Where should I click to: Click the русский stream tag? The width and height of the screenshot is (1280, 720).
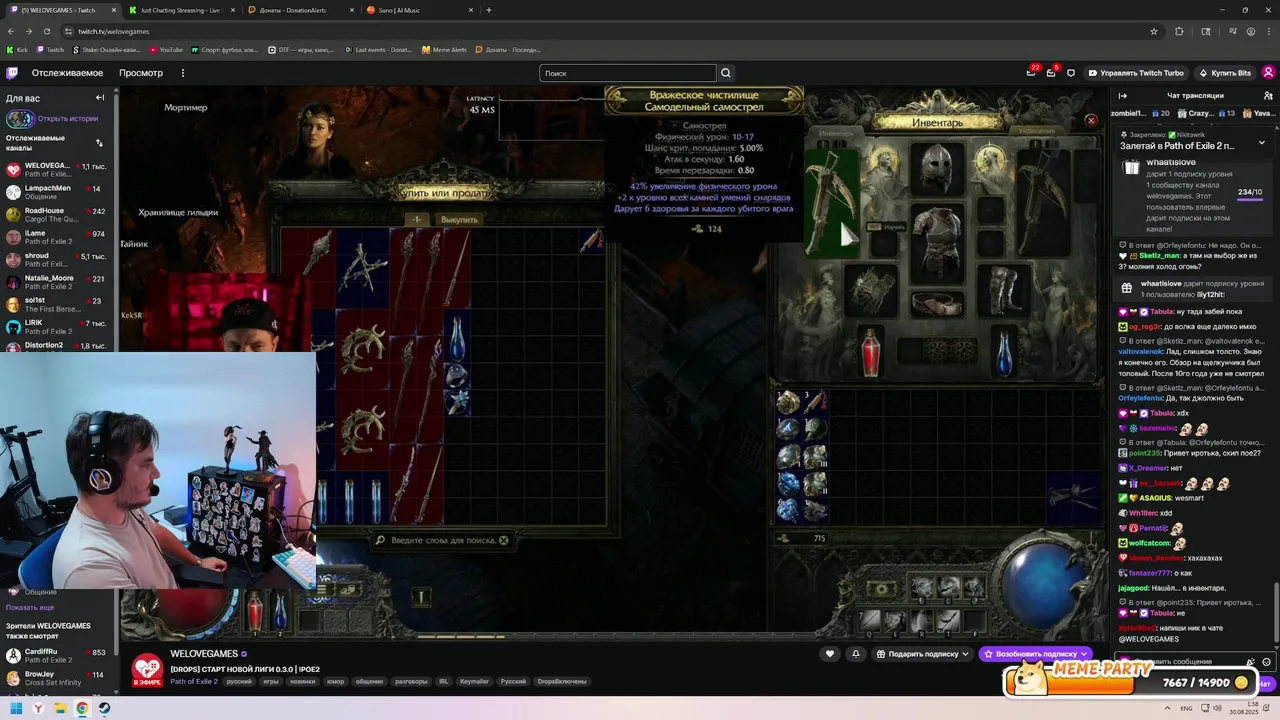[239, 681]
